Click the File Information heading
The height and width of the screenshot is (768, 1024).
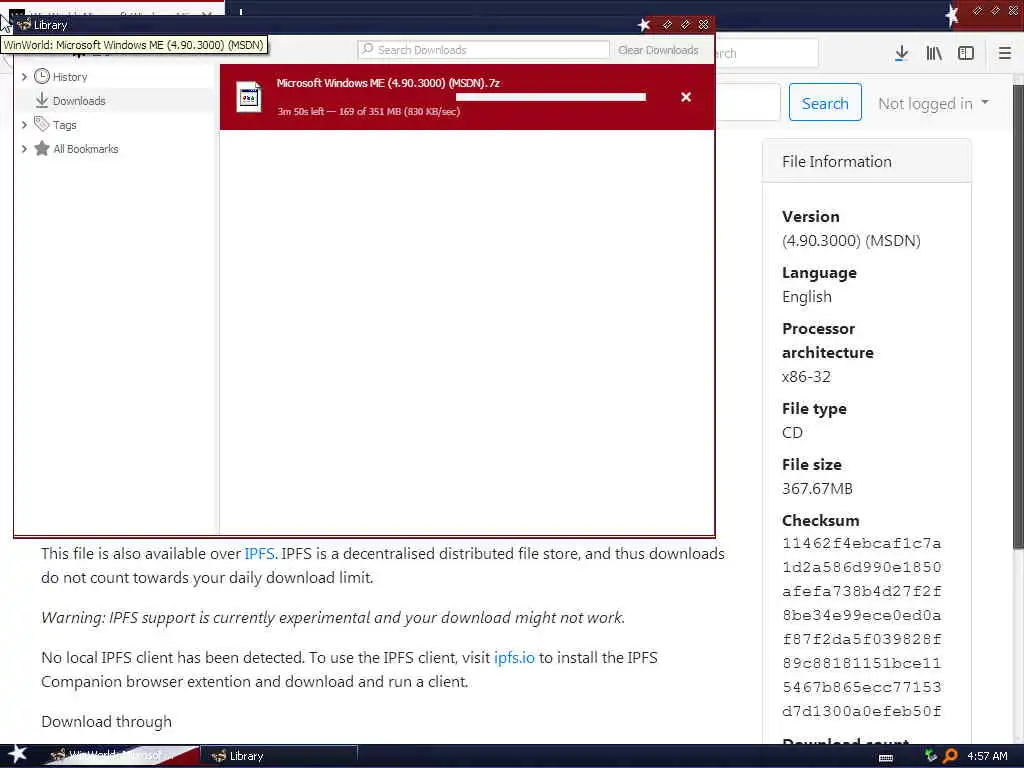pos(837,161)
